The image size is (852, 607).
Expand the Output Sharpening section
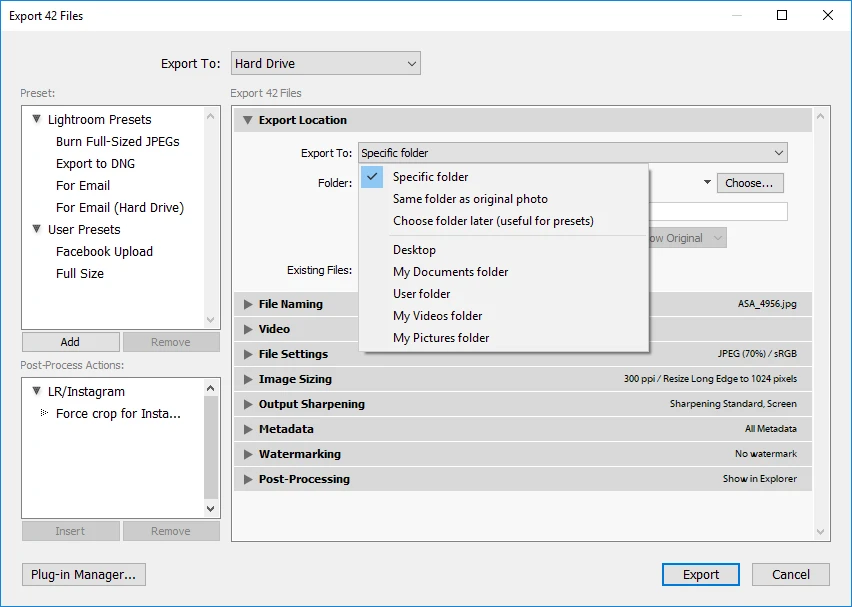(248, 404)
